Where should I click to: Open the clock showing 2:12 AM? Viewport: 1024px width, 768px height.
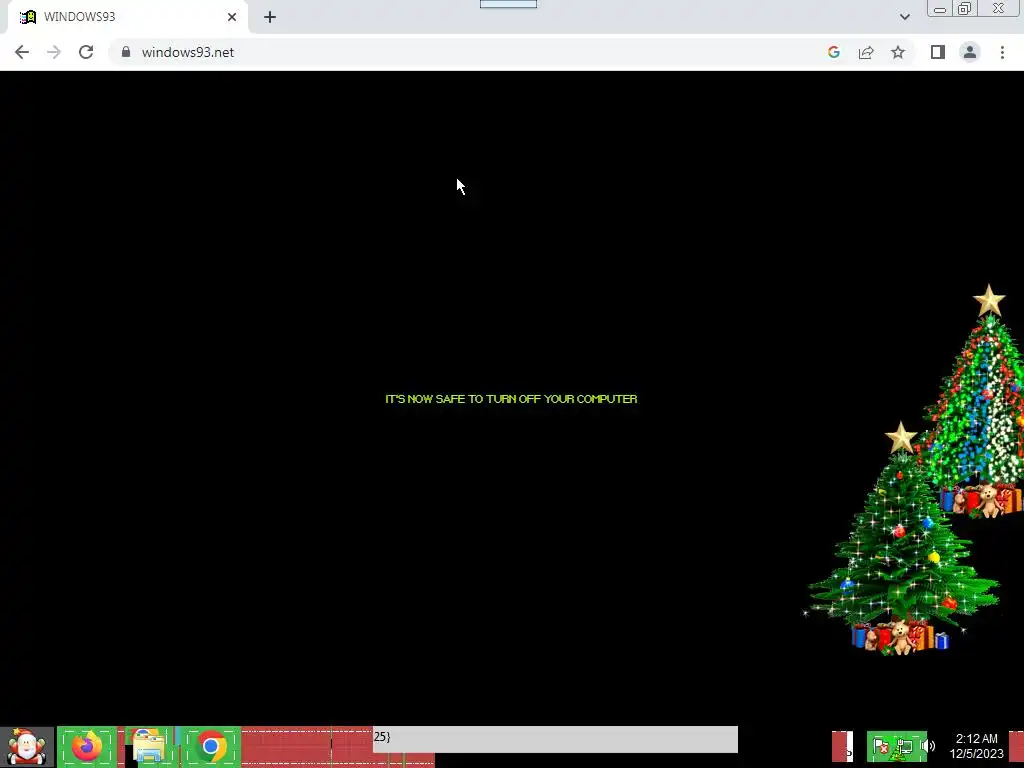point(976,746)
